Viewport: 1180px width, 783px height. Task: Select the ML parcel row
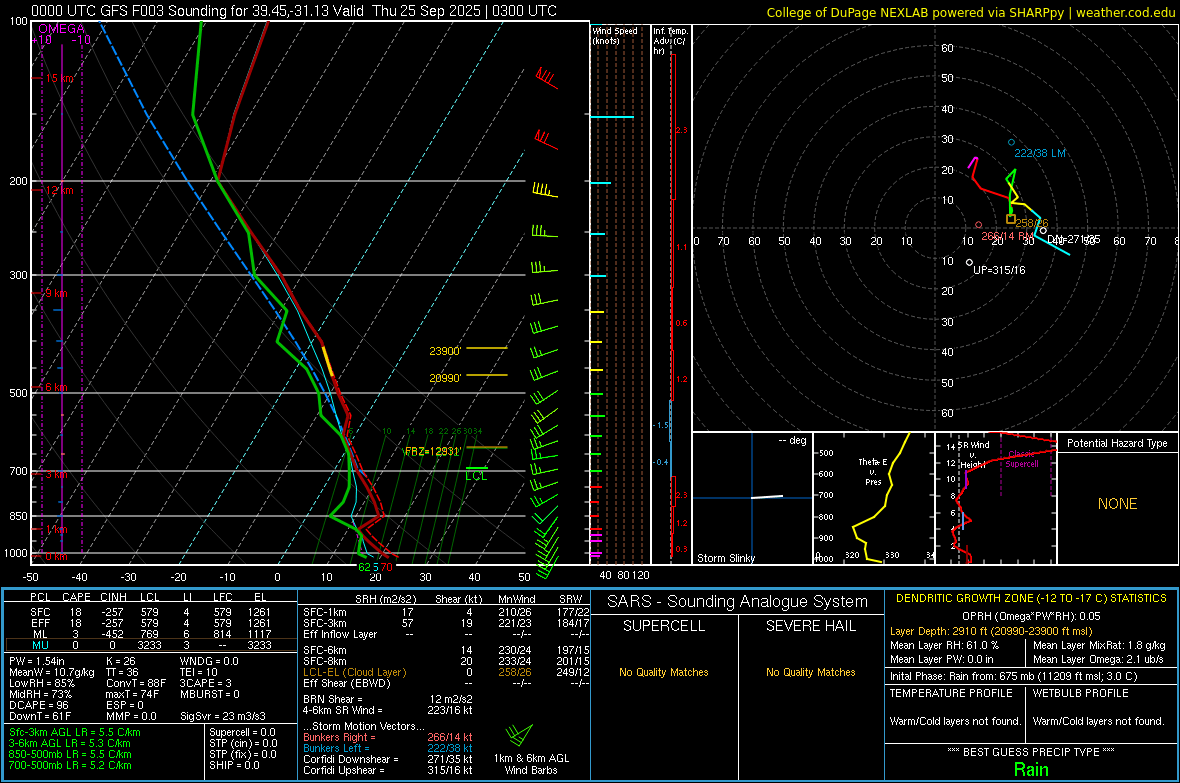tap(151, 634)
